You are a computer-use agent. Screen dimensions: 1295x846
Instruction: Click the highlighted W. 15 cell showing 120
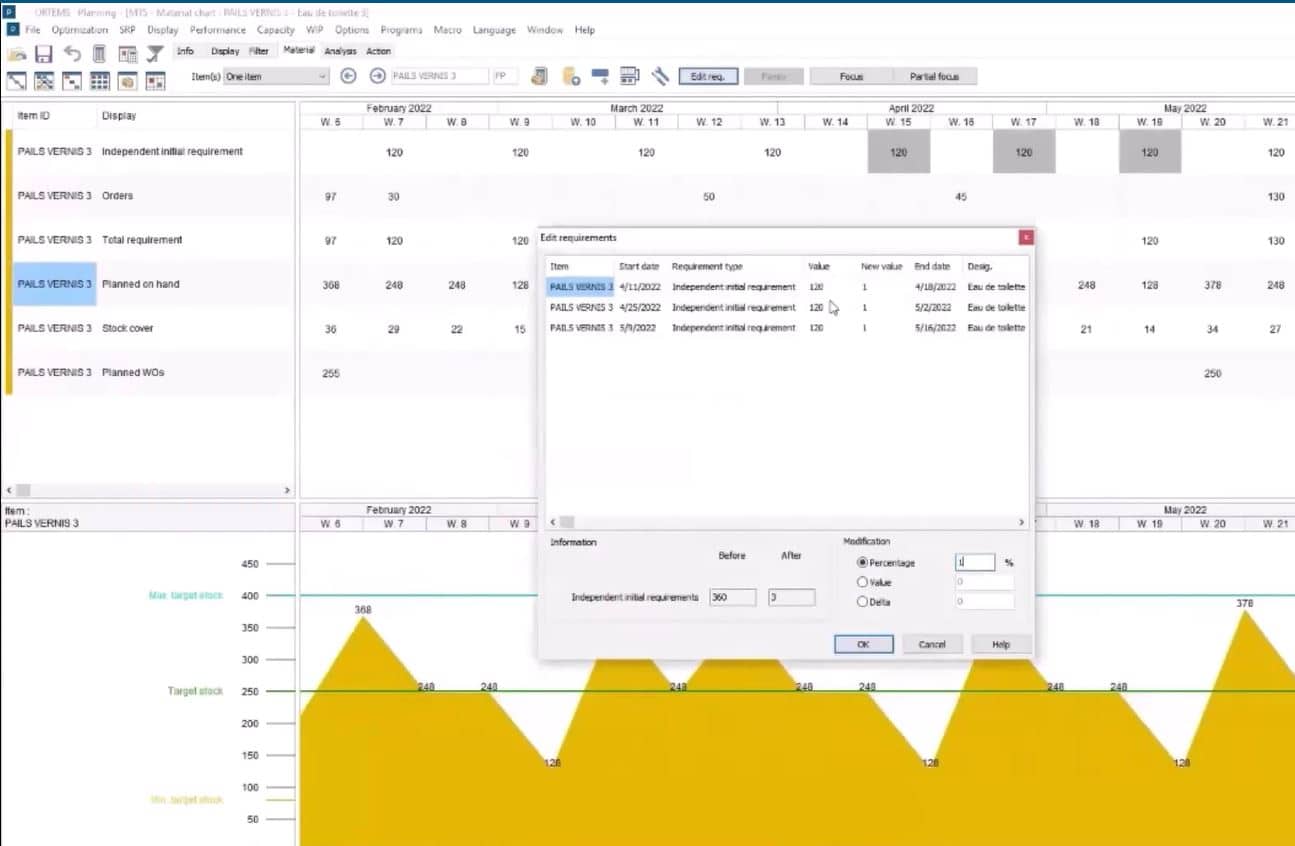tap(898, 152)
